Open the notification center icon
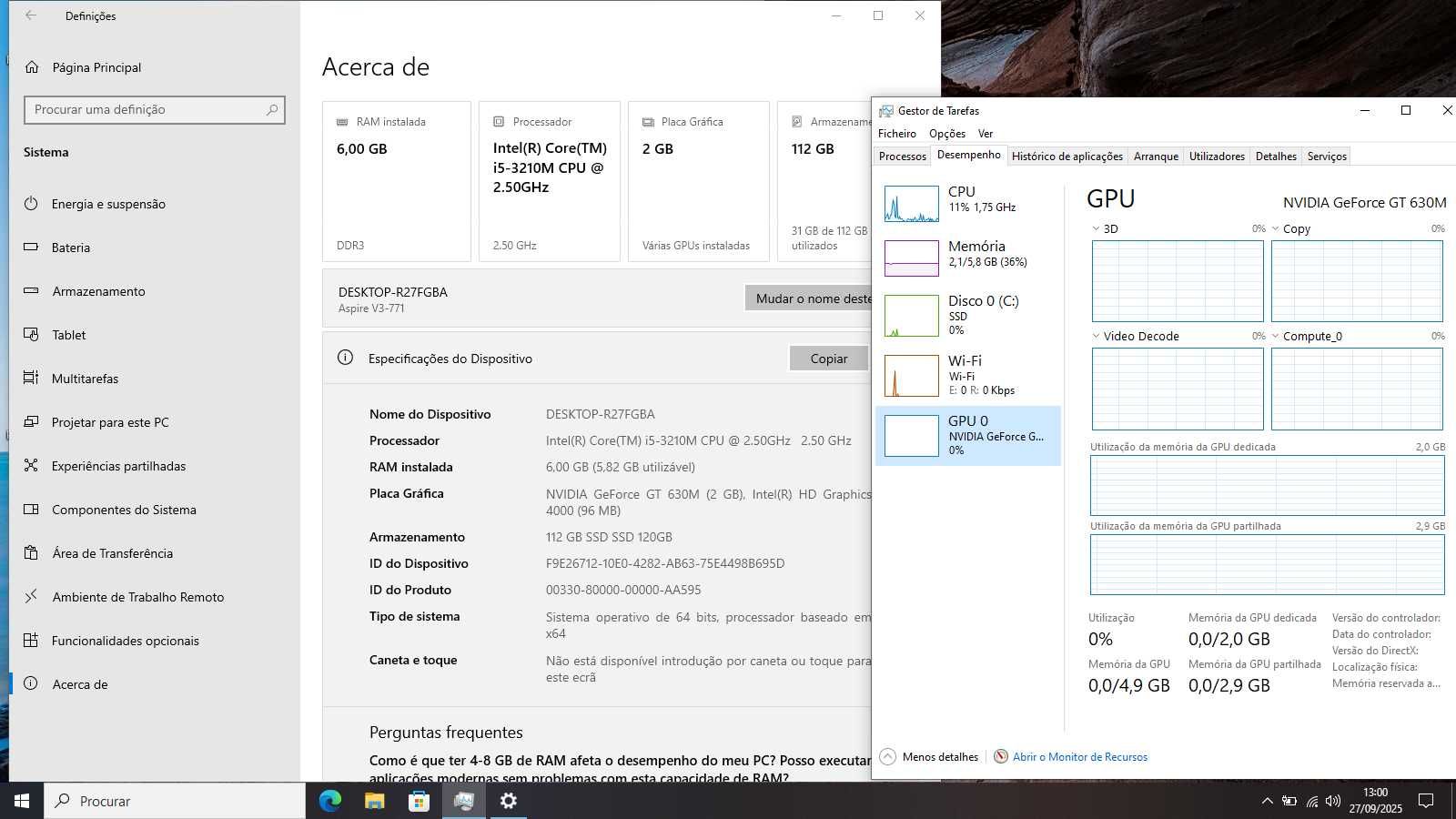1456x819 pixels. pyautogui.click(x=1426, y=802)
